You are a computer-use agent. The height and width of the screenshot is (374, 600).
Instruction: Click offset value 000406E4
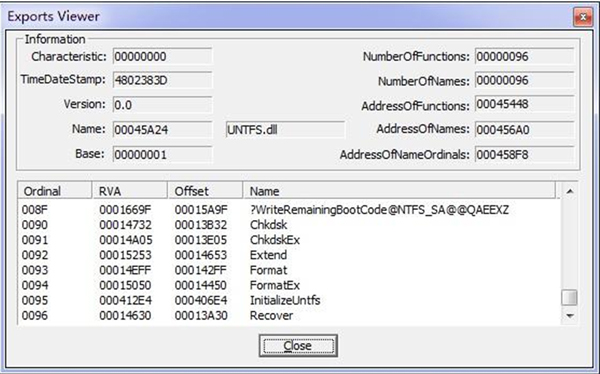tap(201, 300)
